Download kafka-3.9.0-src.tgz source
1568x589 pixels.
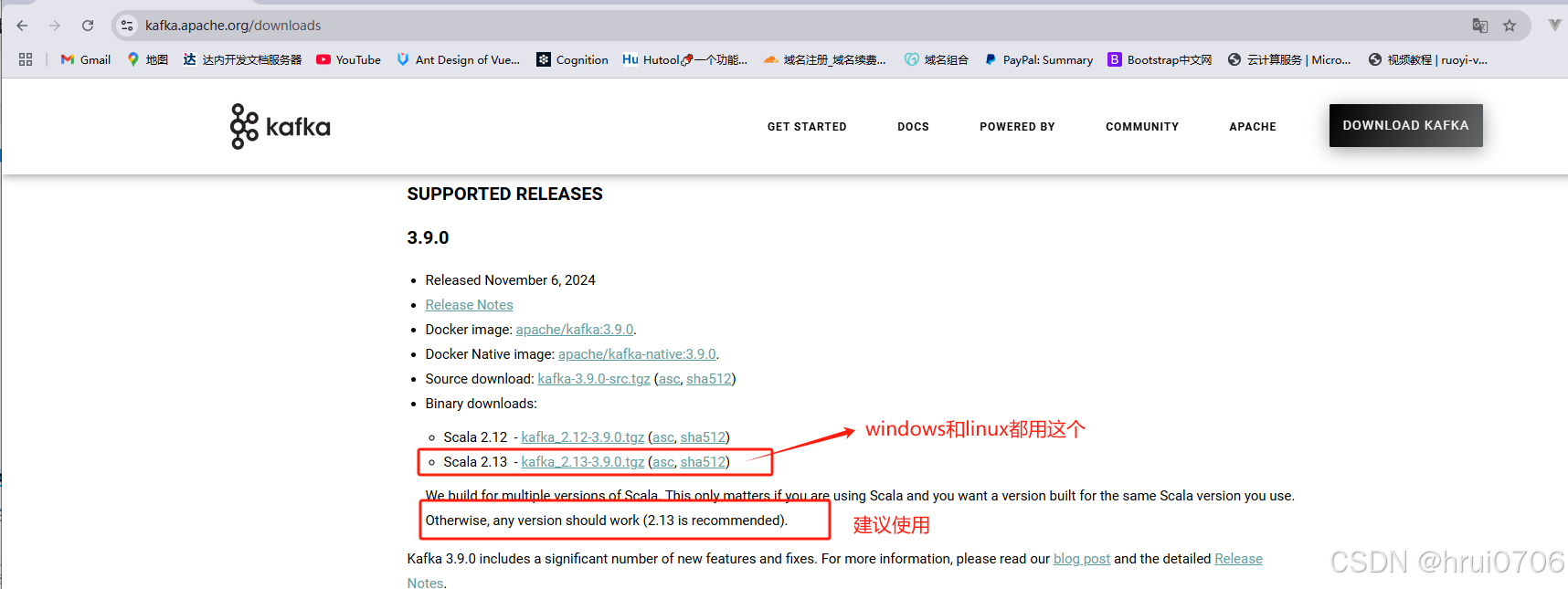click(x=594, y=379)
